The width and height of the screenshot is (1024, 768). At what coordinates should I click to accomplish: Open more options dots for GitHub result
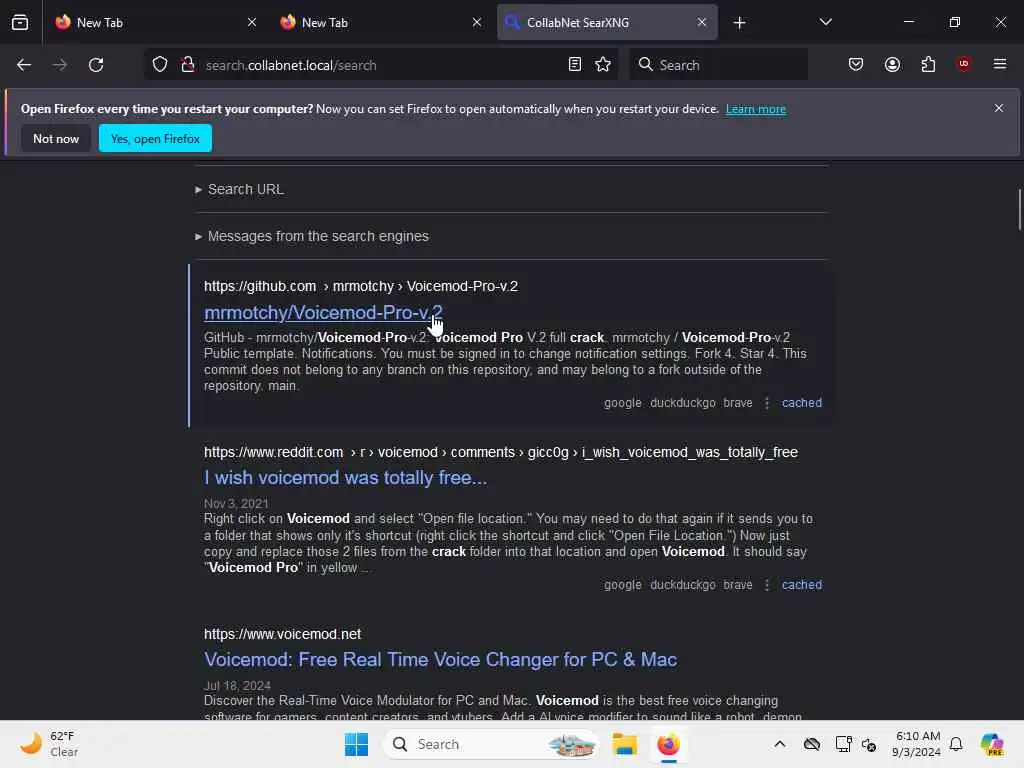(x=767, y=403)
